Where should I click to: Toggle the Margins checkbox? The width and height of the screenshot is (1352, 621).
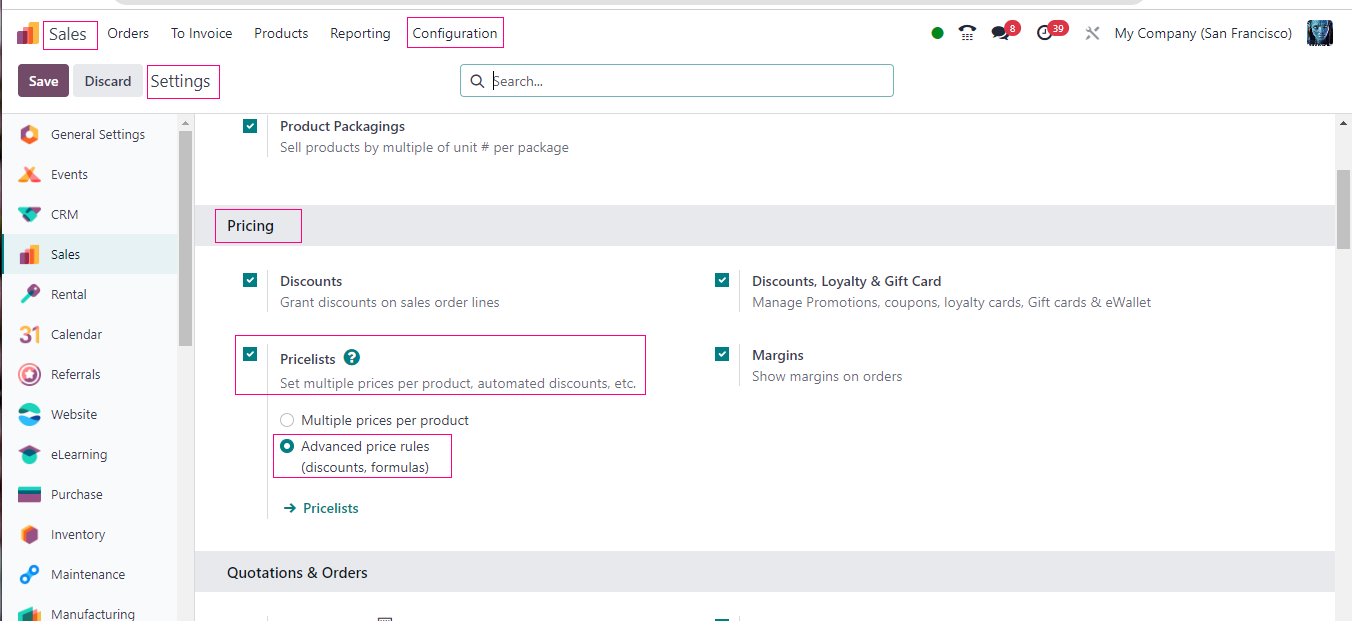722,354
